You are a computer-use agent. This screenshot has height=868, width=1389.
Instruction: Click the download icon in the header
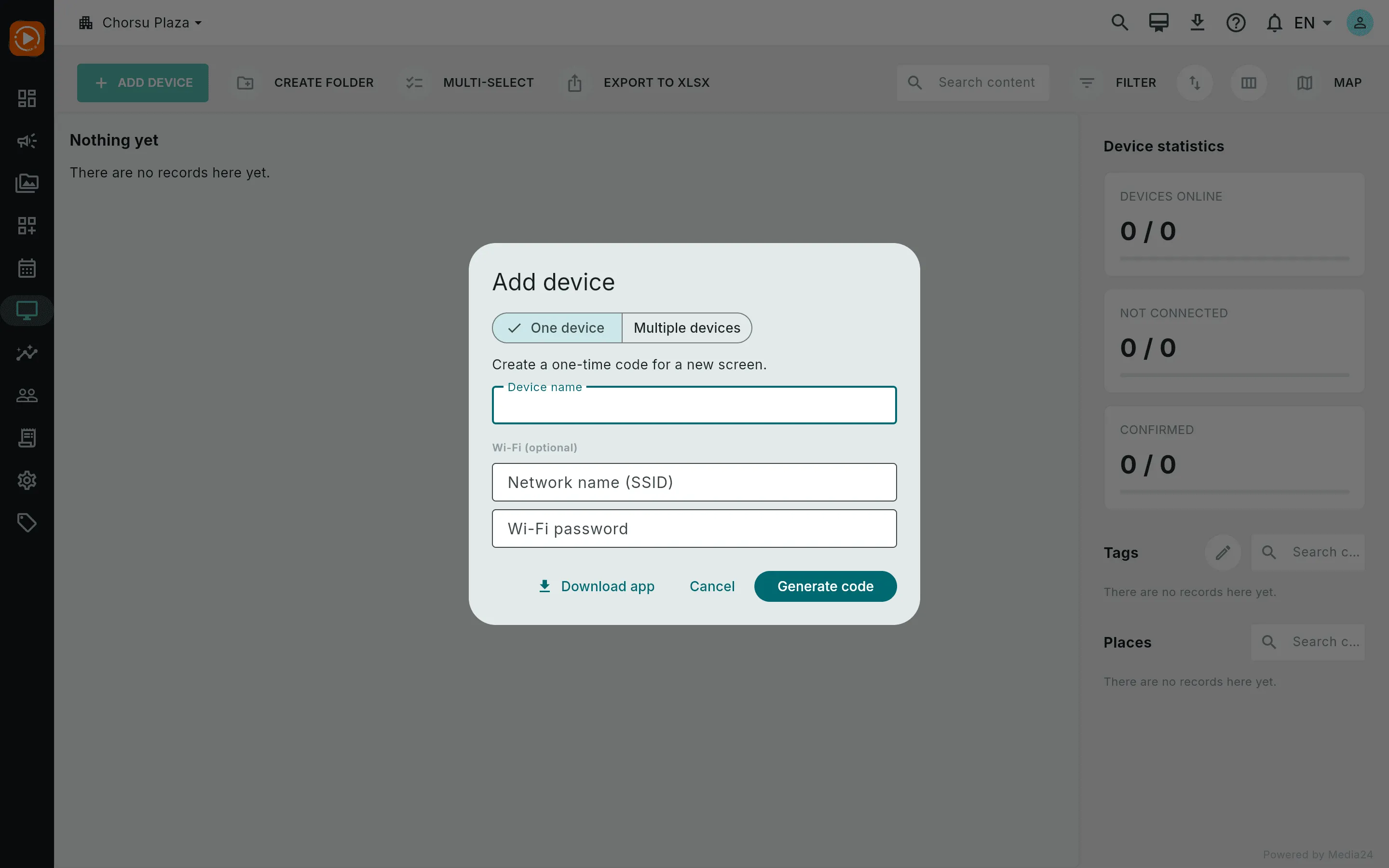point(1198,23)
